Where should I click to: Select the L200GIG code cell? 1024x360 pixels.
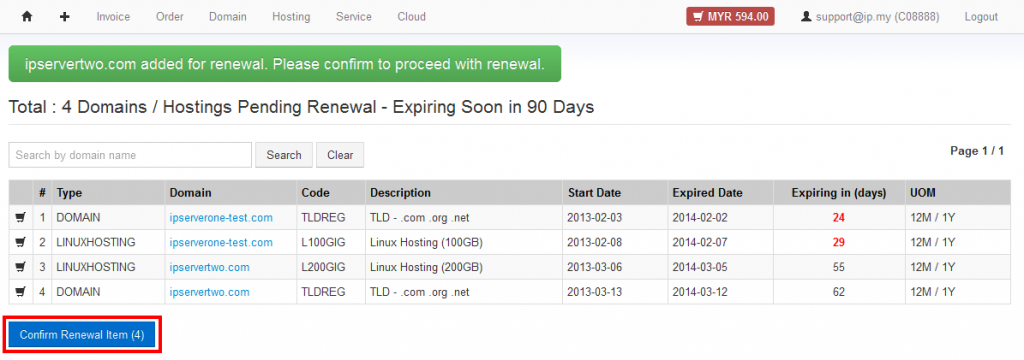click(x=330, y=267)
